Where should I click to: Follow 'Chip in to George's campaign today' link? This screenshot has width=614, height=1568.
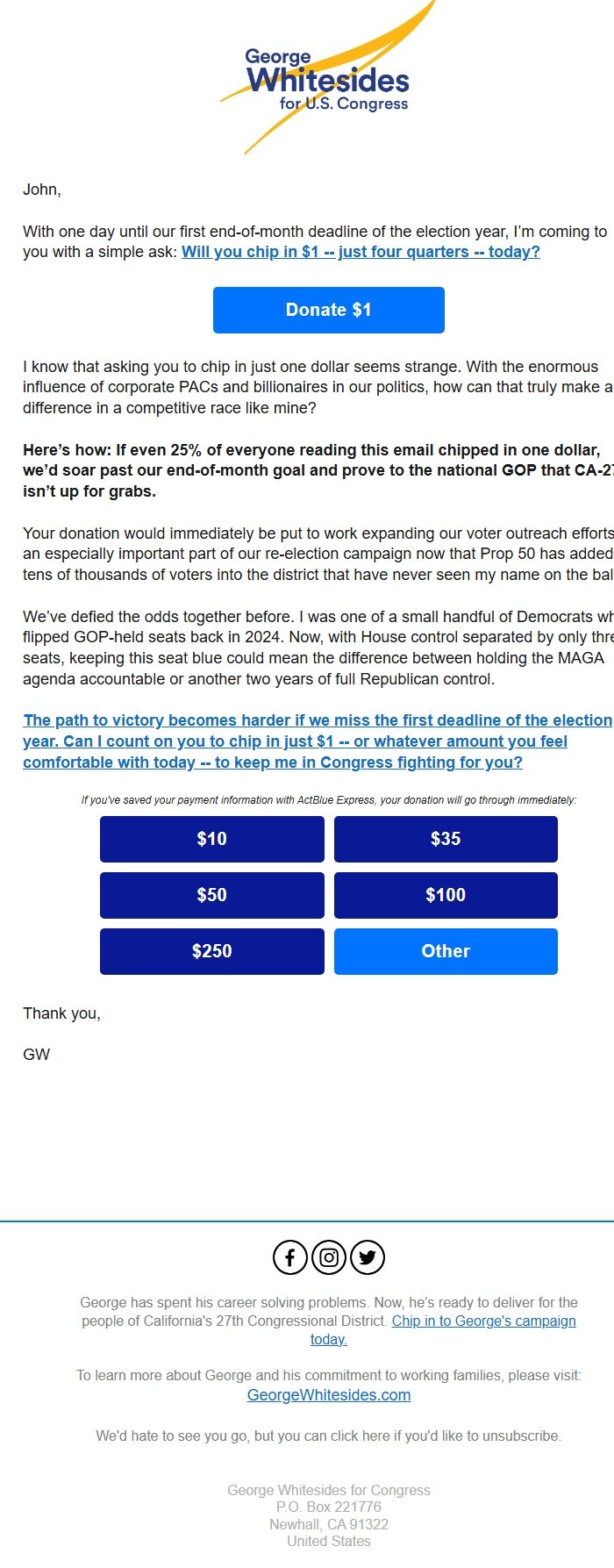[x=483, y=1321]
